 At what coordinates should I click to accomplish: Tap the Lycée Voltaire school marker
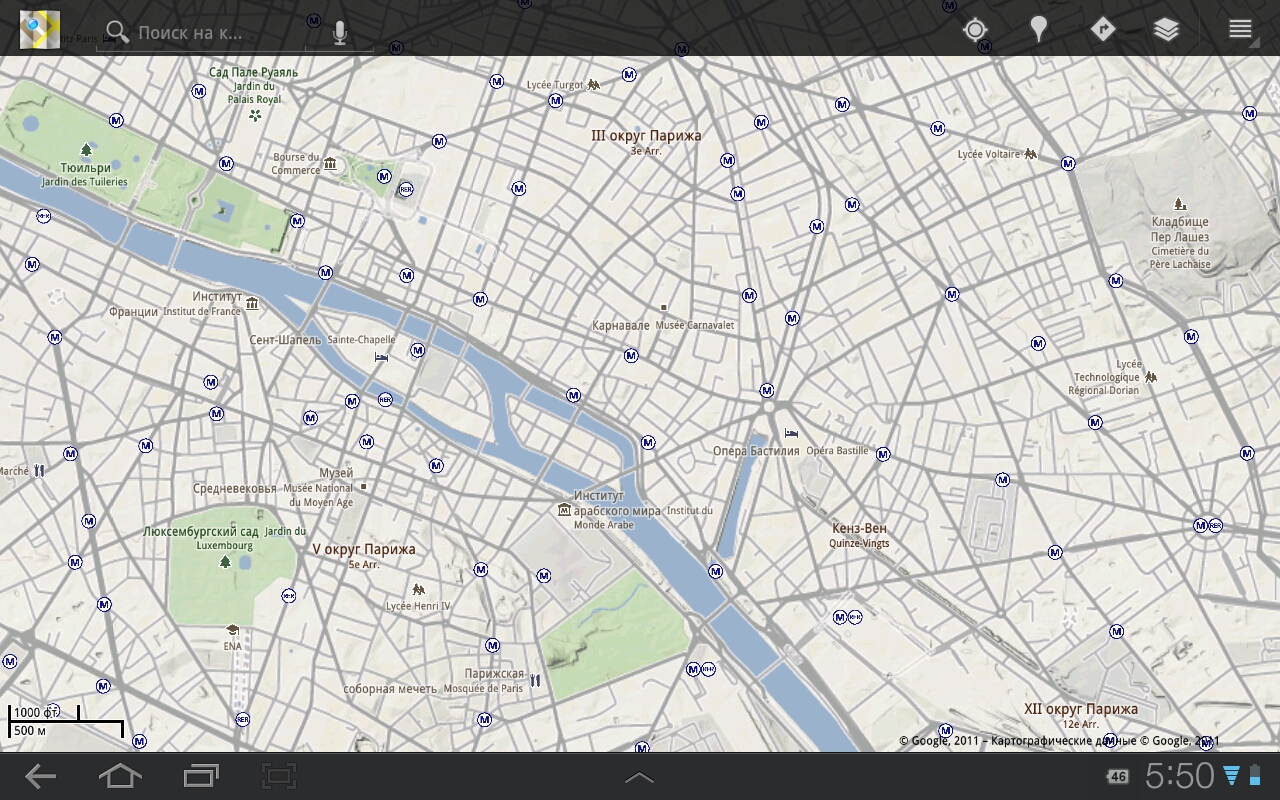tap(1030, 154)
